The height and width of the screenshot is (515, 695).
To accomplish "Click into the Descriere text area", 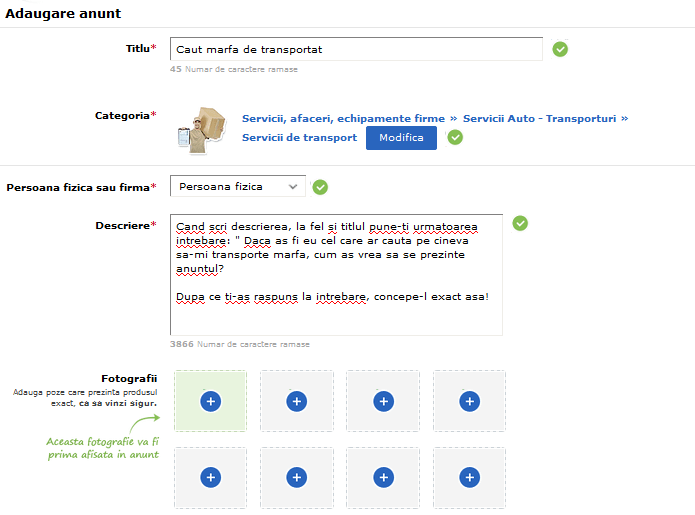I will point(336,275).
